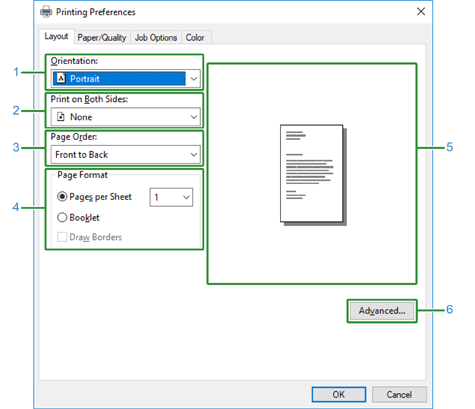The image size is (475, 409).
Task: Click the document preview page thumbnail
Action: [x=313, y=175]
